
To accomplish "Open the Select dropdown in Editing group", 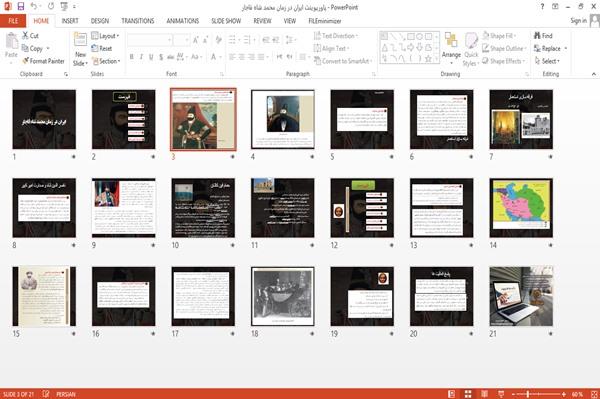I will pos(548,61).
